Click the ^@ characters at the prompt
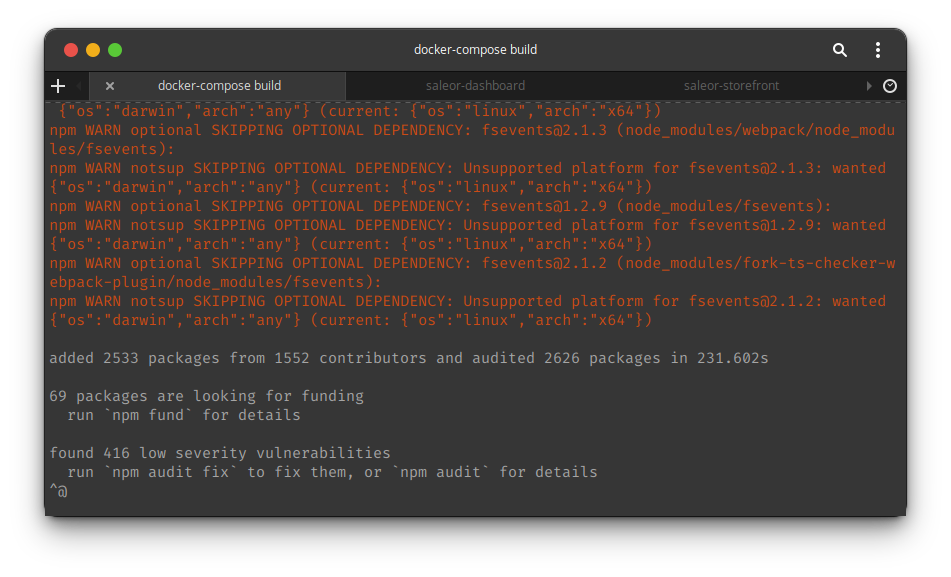Image resolution: width=951 pixels, height=577 pixels. coord(59,490)
